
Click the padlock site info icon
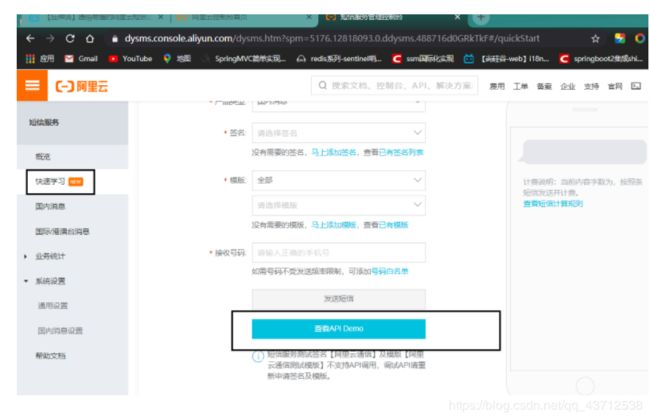115,39
